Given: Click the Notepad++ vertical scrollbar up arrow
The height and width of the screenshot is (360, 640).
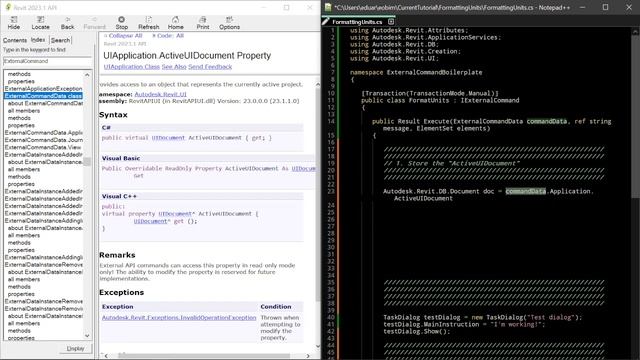Looking at the screenshot, I should pyautogui.click(x=636, y=32).
